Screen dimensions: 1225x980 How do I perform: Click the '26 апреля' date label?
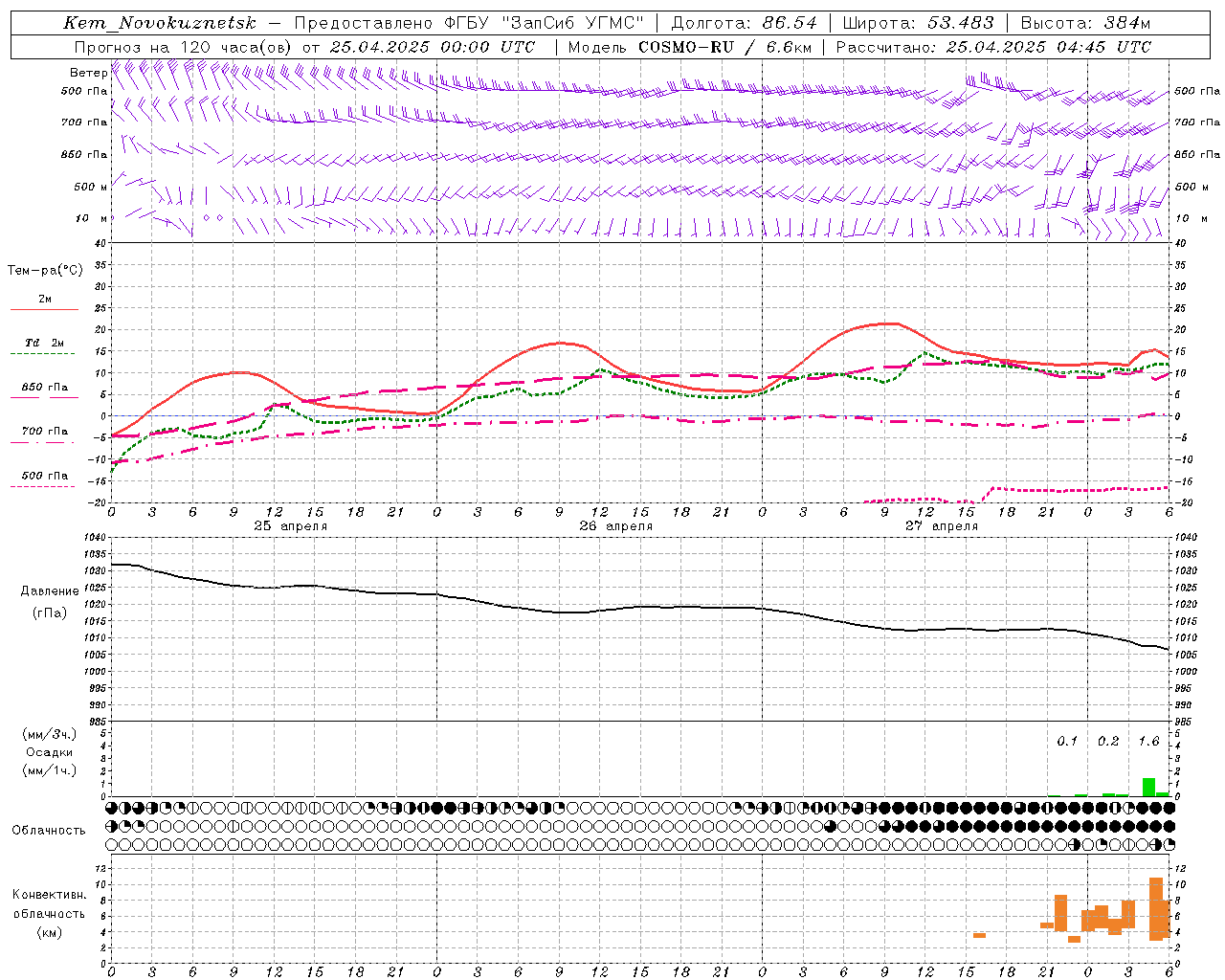tap(615, 526)
